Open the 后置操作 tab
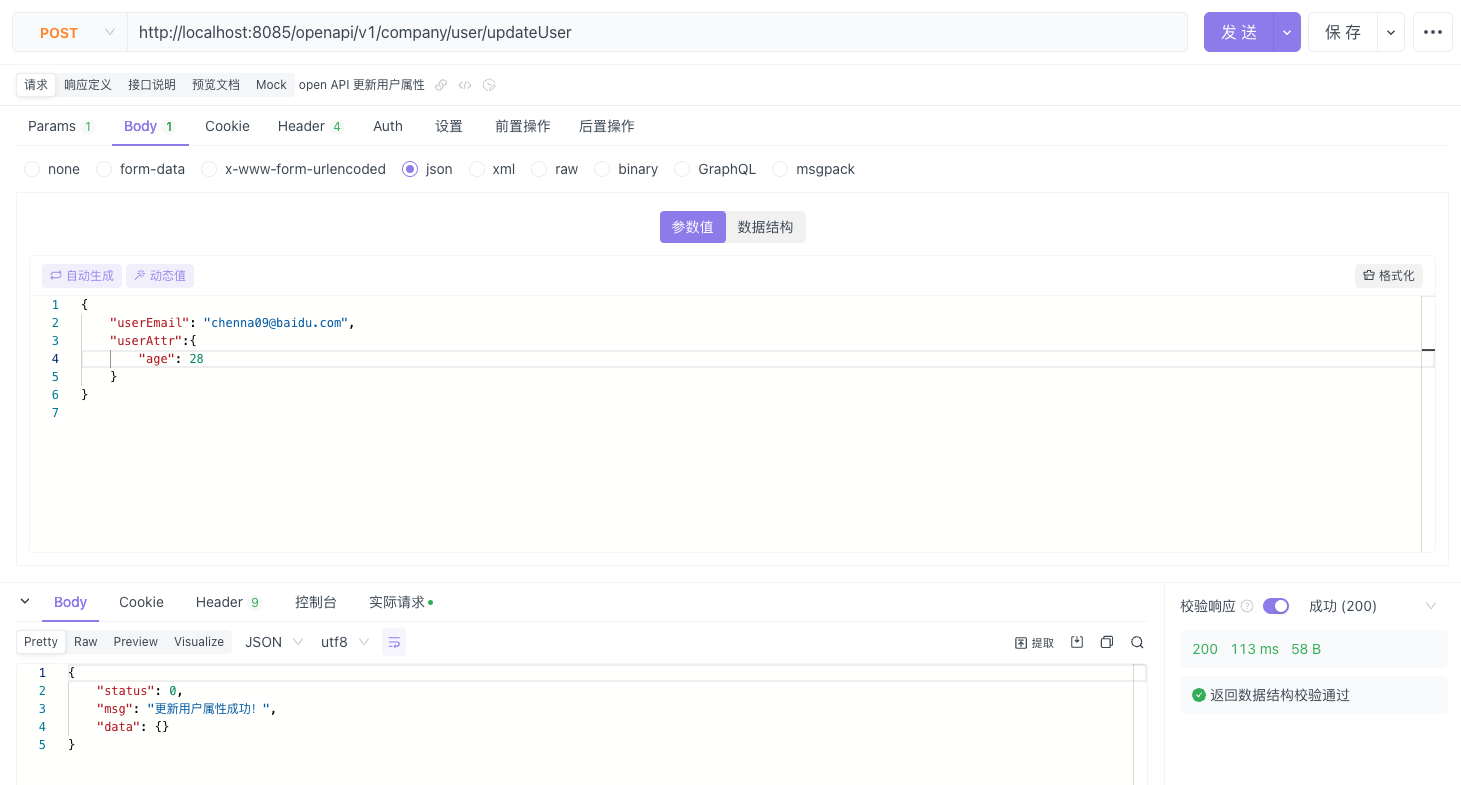Screen dimensions: 1461x785 [x=607, y=126]
